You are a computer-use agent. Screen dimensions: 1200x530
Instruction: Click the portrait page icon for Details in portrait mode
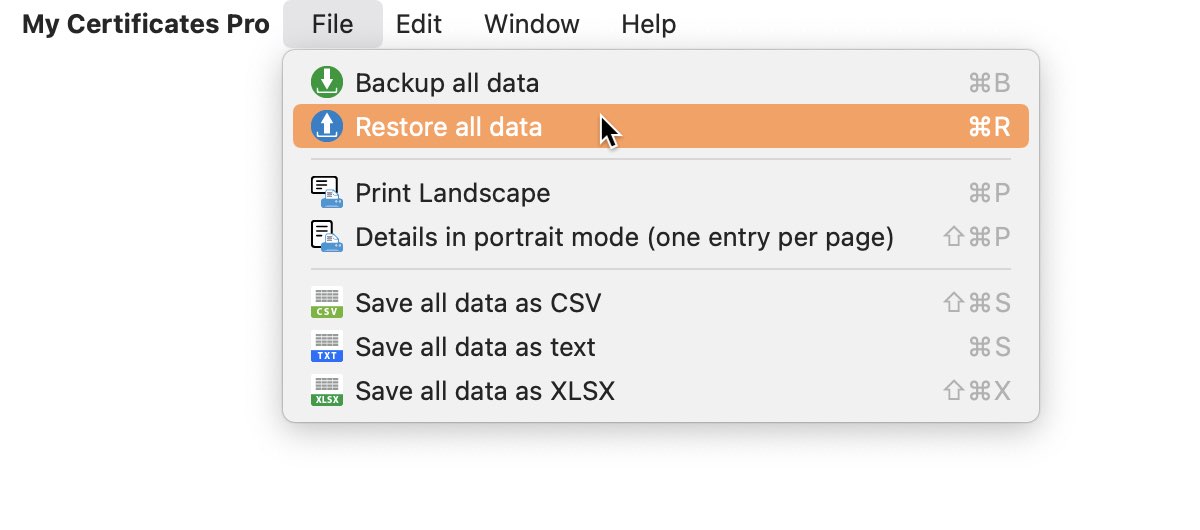point(327,237)
